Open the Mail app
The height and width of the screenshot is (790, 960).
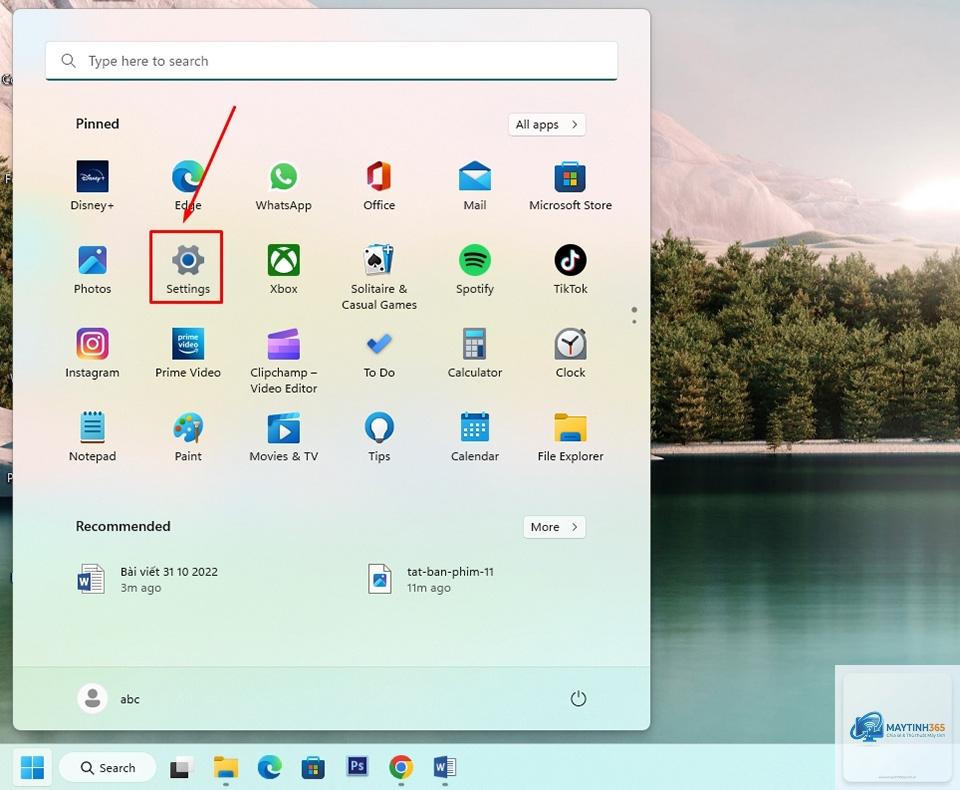coord(474,186)
